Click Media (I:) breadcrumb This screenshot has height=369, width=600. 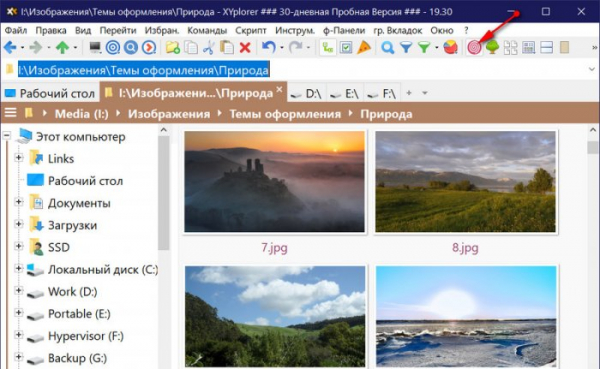pos(82,114)
